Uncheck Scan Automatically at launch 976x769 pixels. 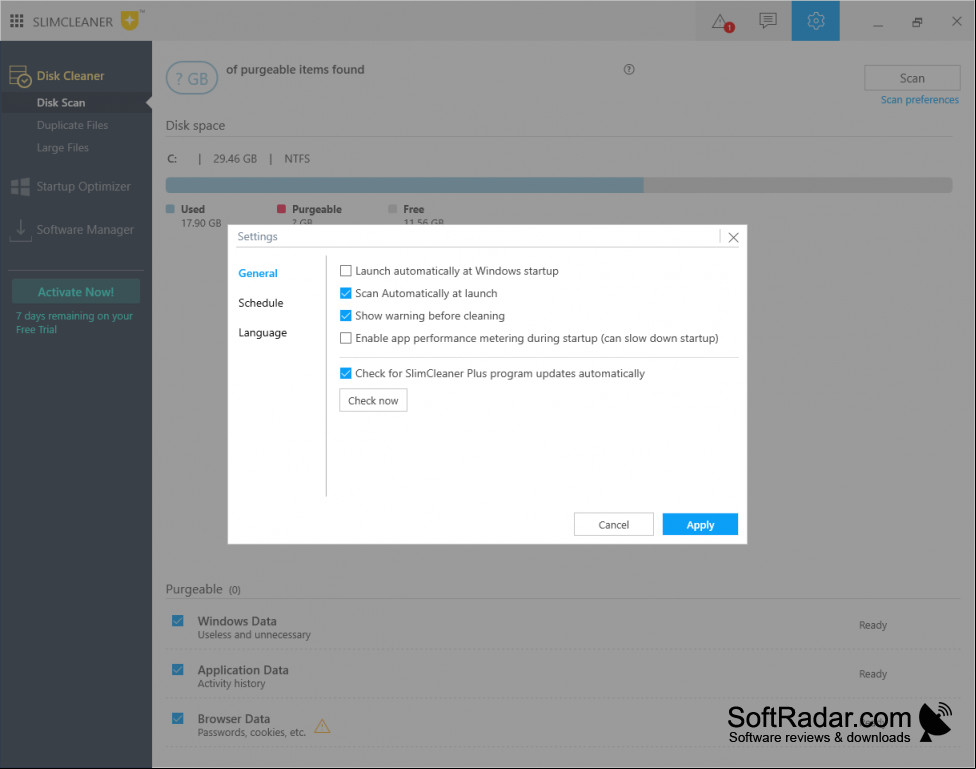[345, 293]
